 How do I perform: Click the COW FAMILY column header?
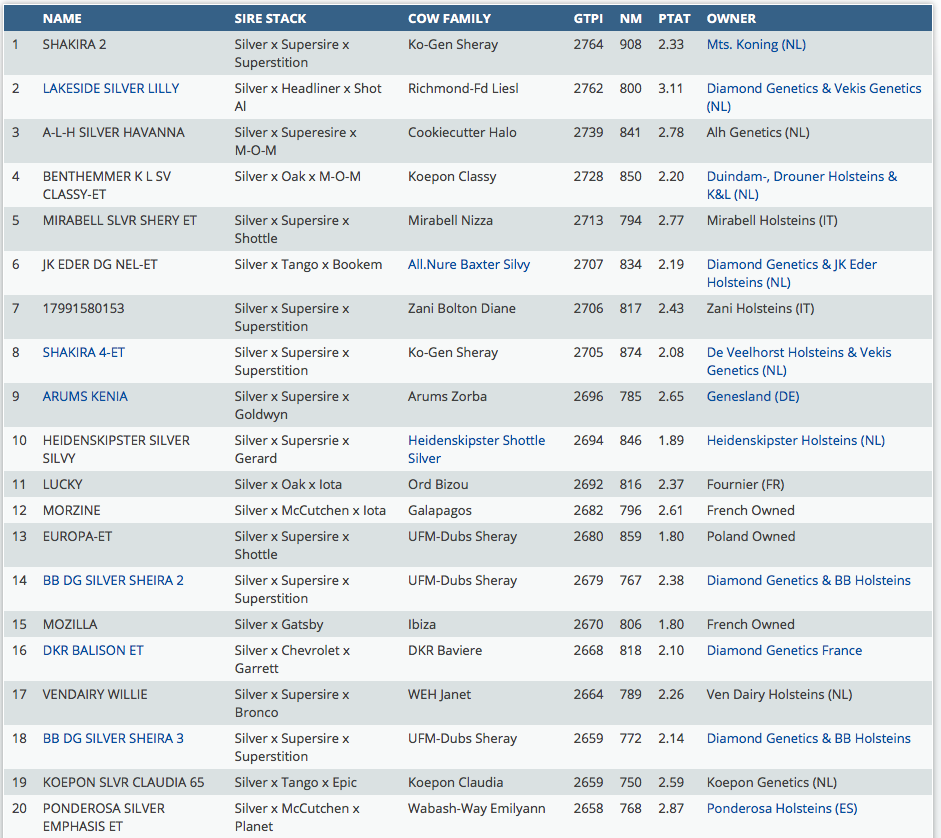coord(449,18)
